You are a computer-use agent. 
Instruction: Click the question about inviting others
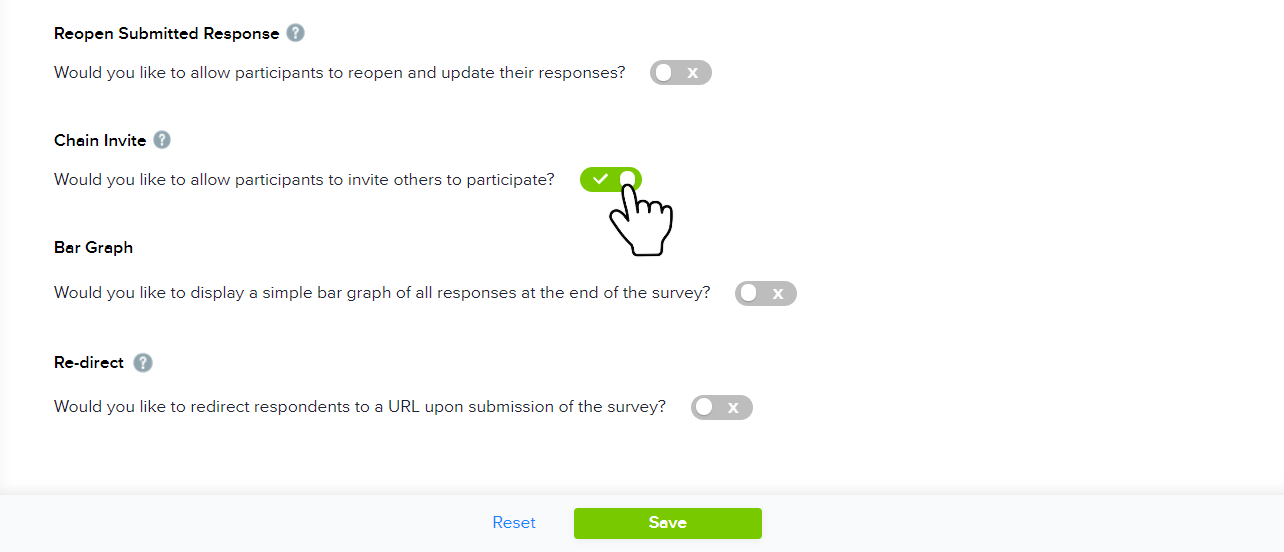click(x=304, y=180)
